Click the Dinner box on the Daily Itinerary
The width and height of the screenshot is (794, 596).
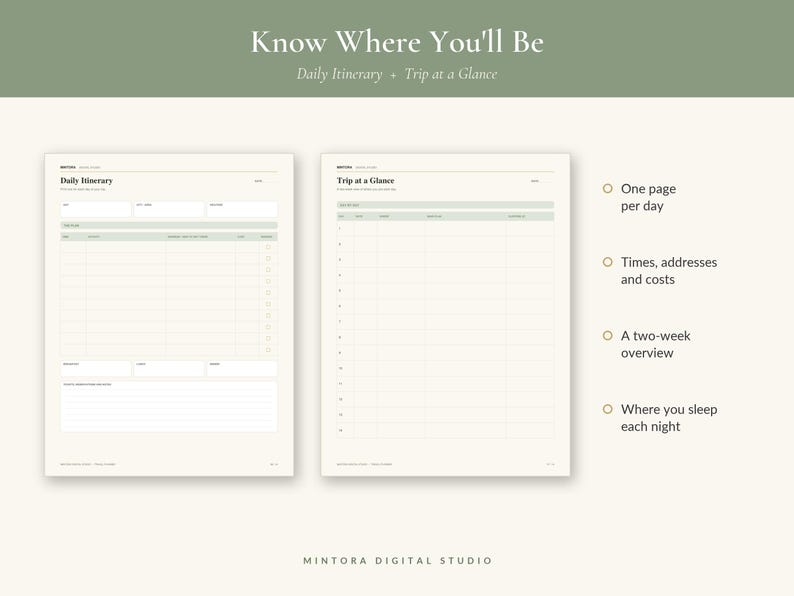click(242, 369)
